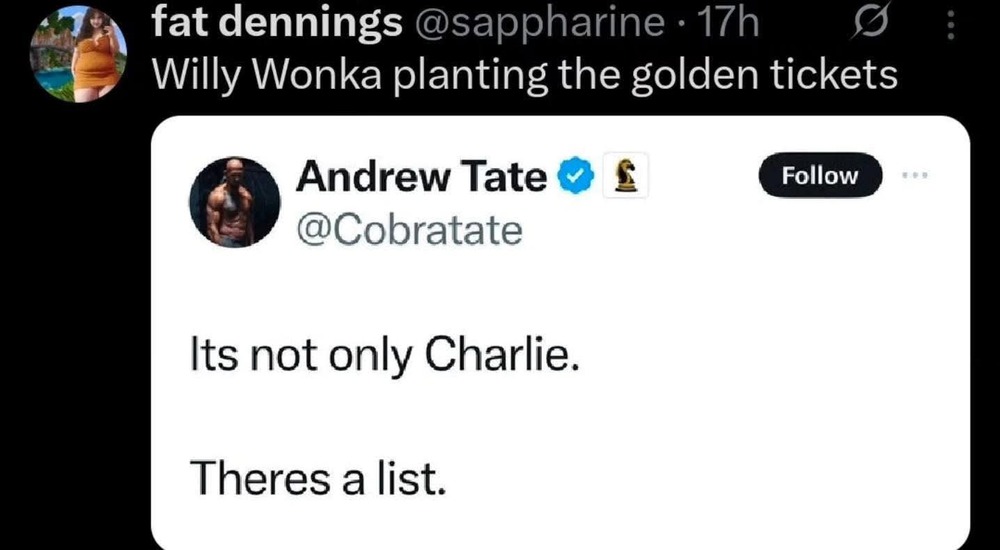The width and height of the screenshot is (1000, 550).
Task: Open the quoted tweet's horizontal three-dot menu
Action: (915, 175)
